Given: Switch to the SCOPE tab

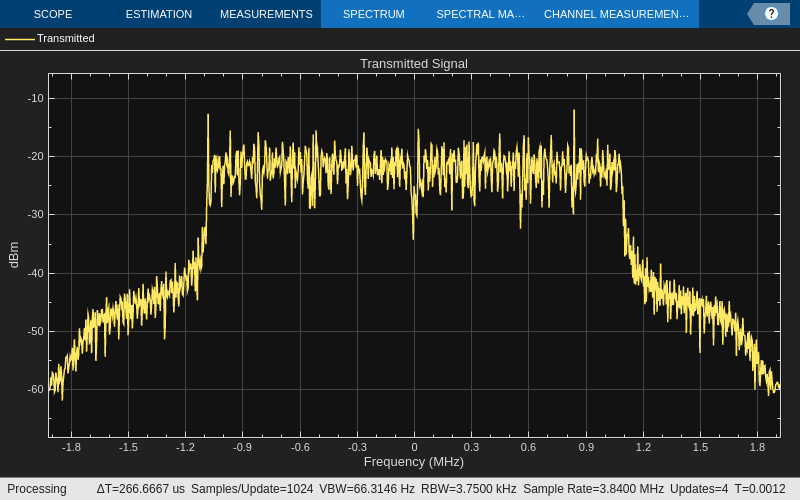Looking at the screenshot, I should (53, 14).
